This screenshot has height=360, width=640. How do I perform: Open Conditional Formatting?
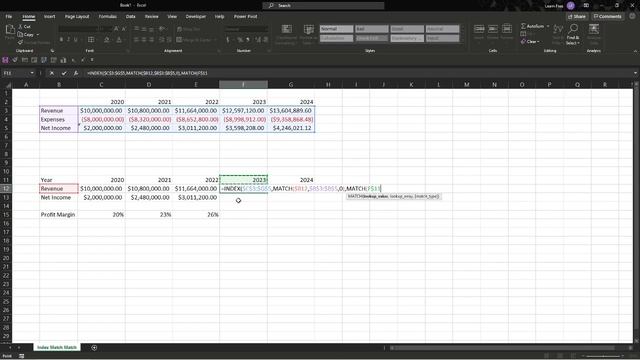tap(287, 34)
